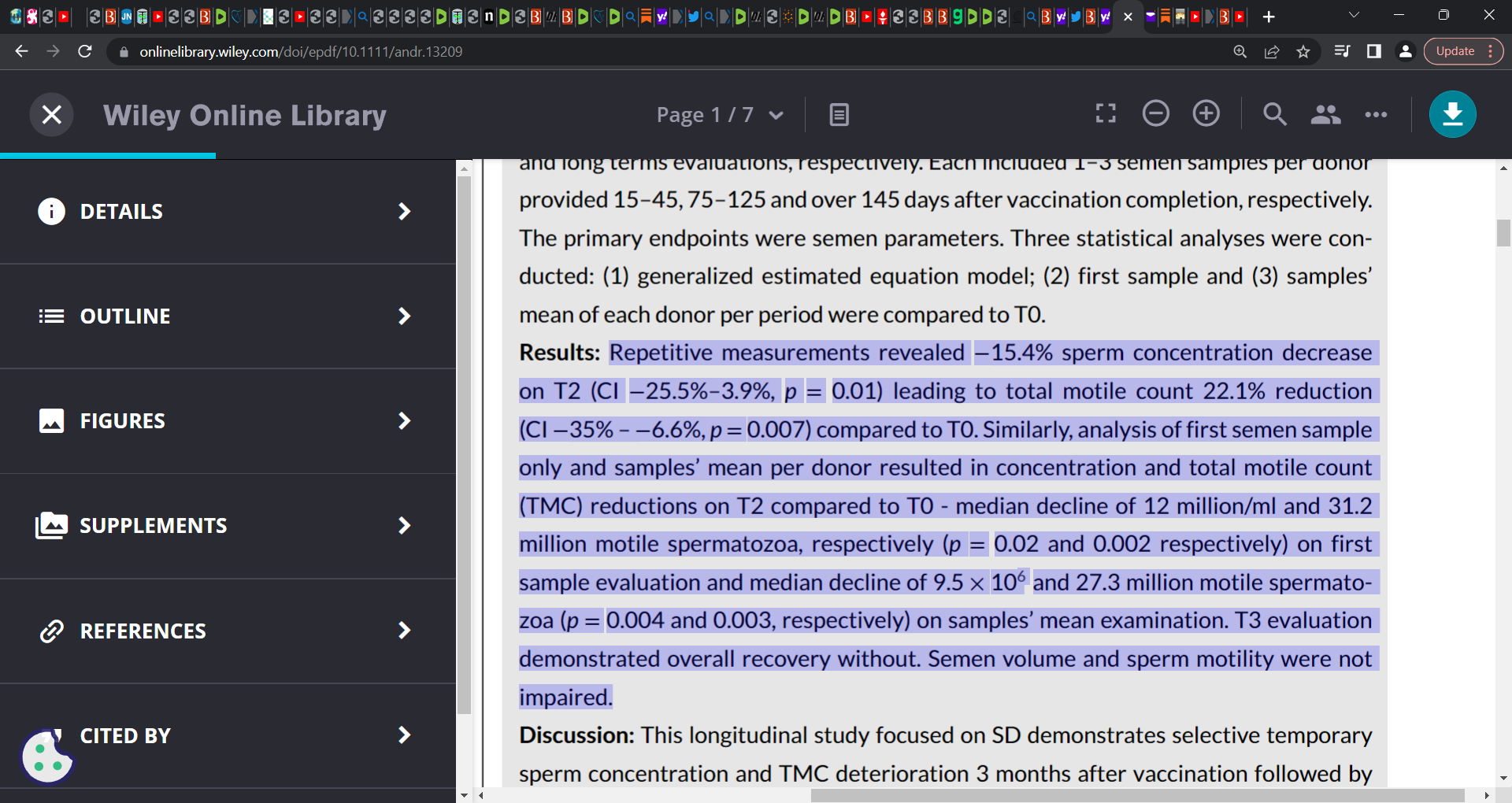Click the Outline list icon
Image resolution: width=1512 pixels, height=803 pixels.
(x=51, y=316)
